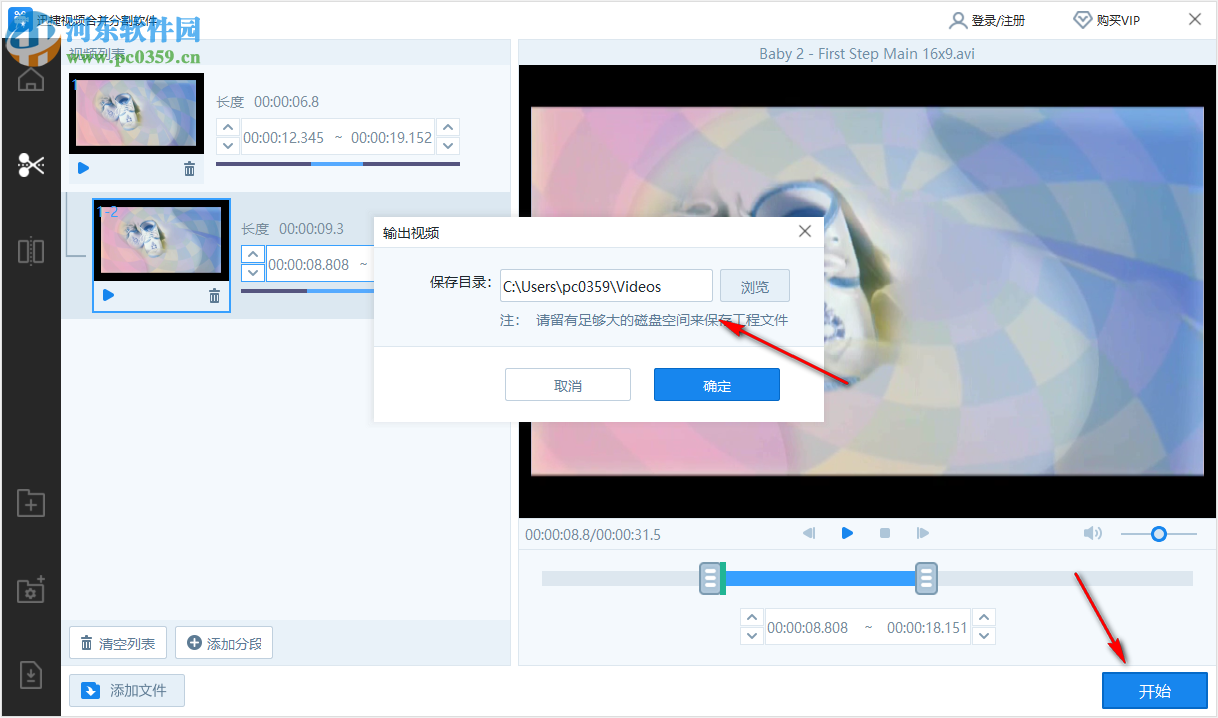Click the 00:00:18.151 end time field
The width and height of the screenshot is (1218, 718).
(927, 628)
